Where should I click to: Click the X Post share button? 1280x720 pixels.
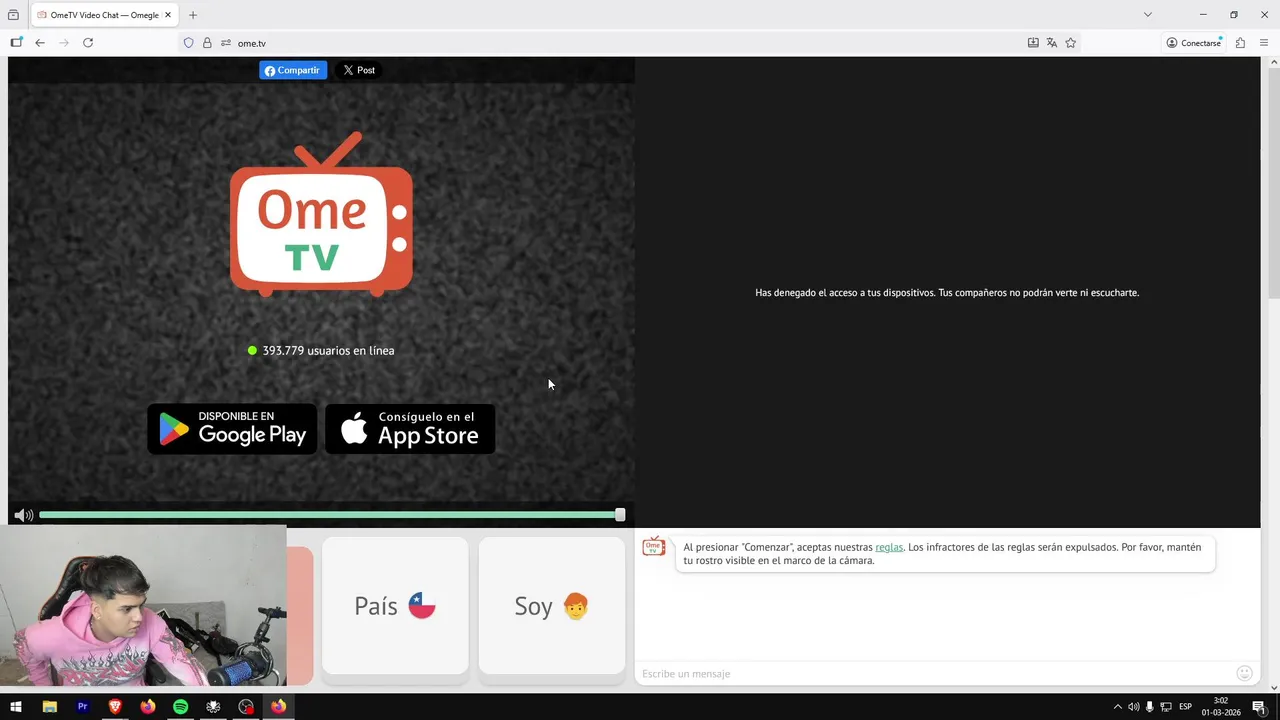tap(359, 70)
